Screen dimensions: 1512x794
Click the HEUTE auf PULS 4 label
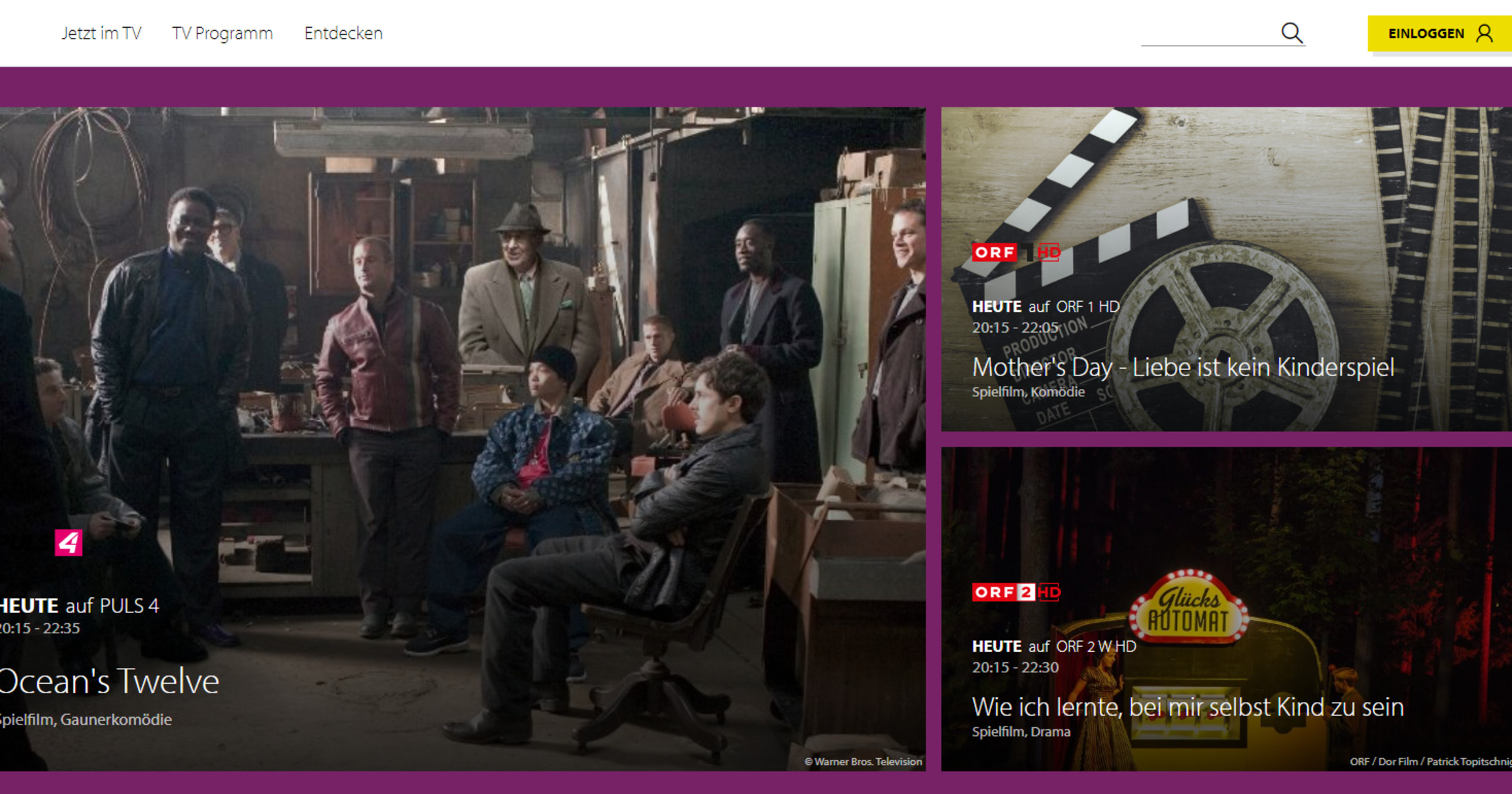click(x=79, y=606)
